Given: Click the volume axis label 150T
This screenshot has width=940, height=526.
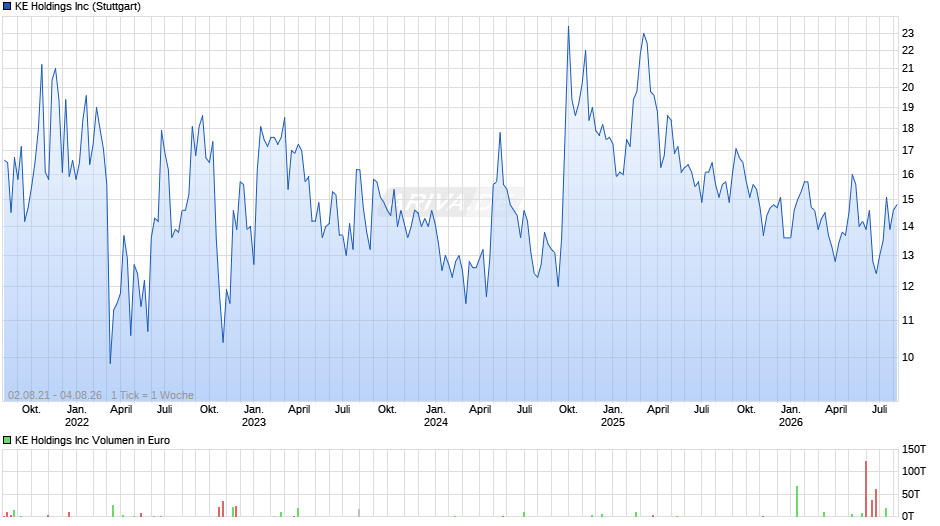Looking at the screenshot, I should click(914, 449).
